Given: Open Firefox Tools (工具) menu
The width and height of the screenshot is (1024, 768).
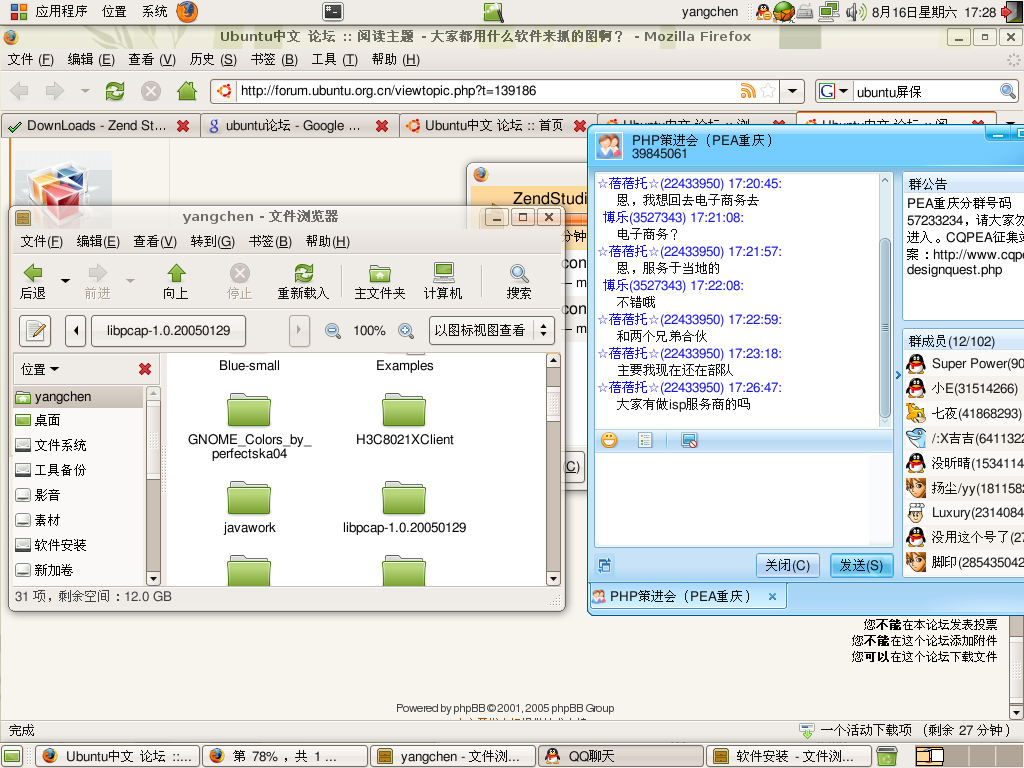Looking at the screenshot, I should click(x=334, y=59).
